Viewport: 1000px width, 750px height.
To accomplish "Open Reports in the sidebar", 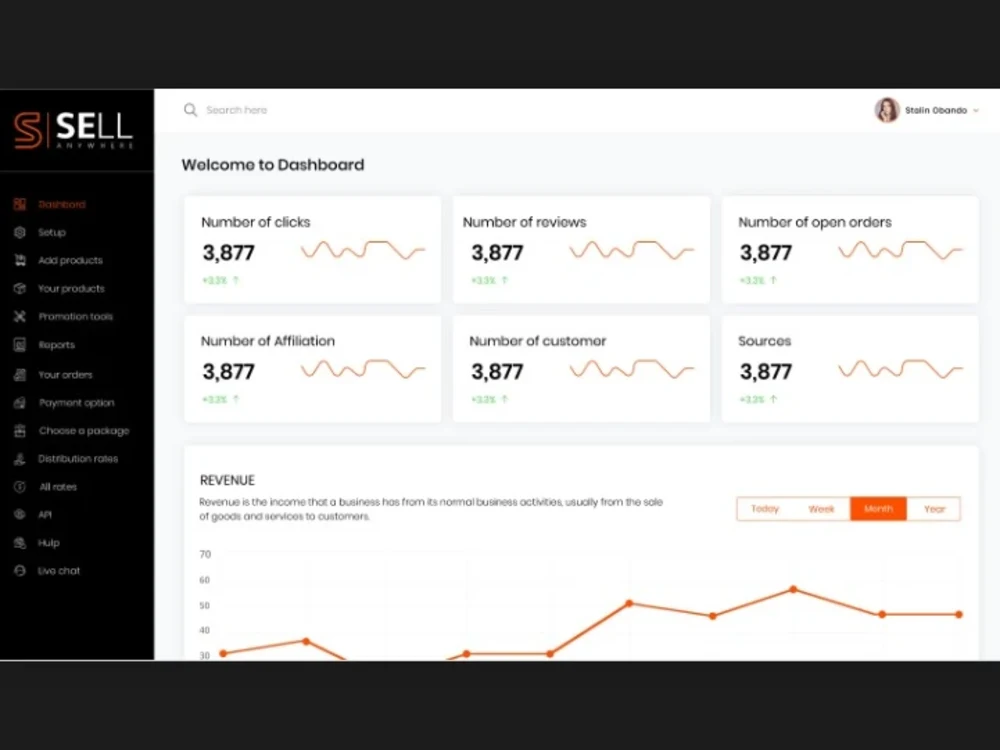I will tap(56, 344).
